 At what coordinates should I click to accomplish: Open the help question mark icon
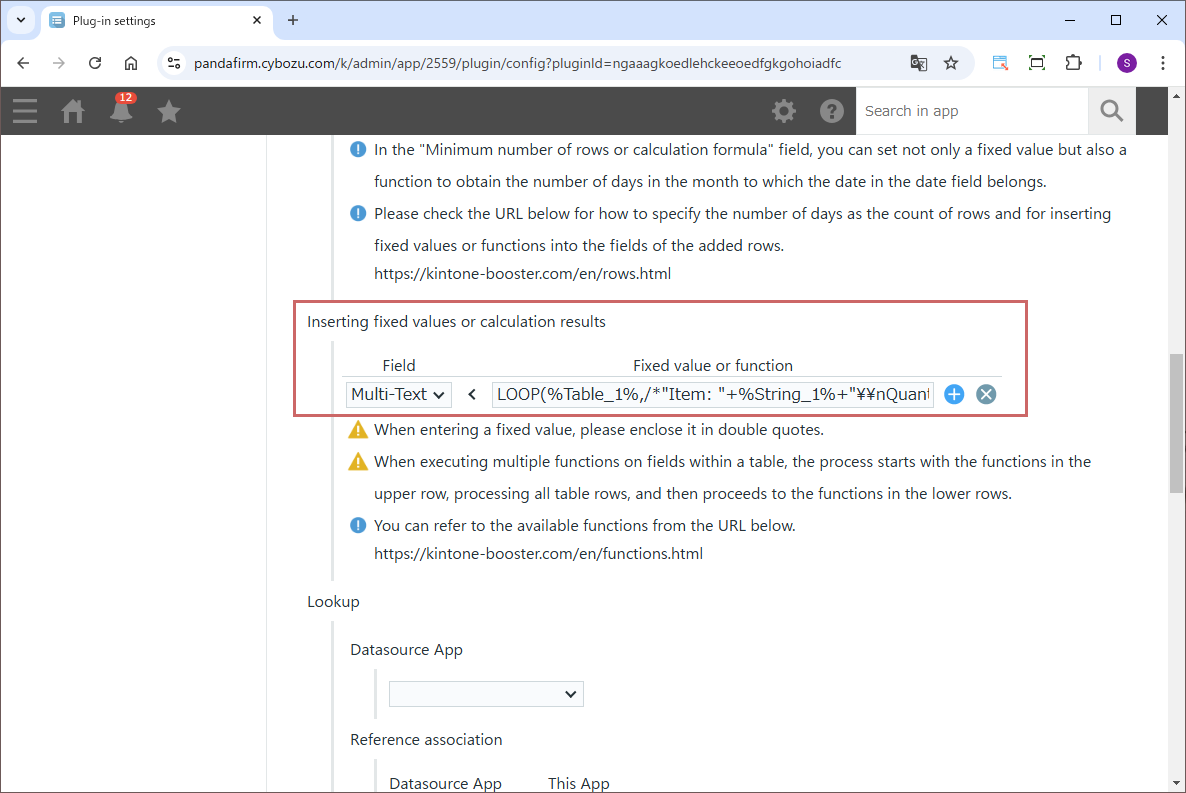(832, 111)
